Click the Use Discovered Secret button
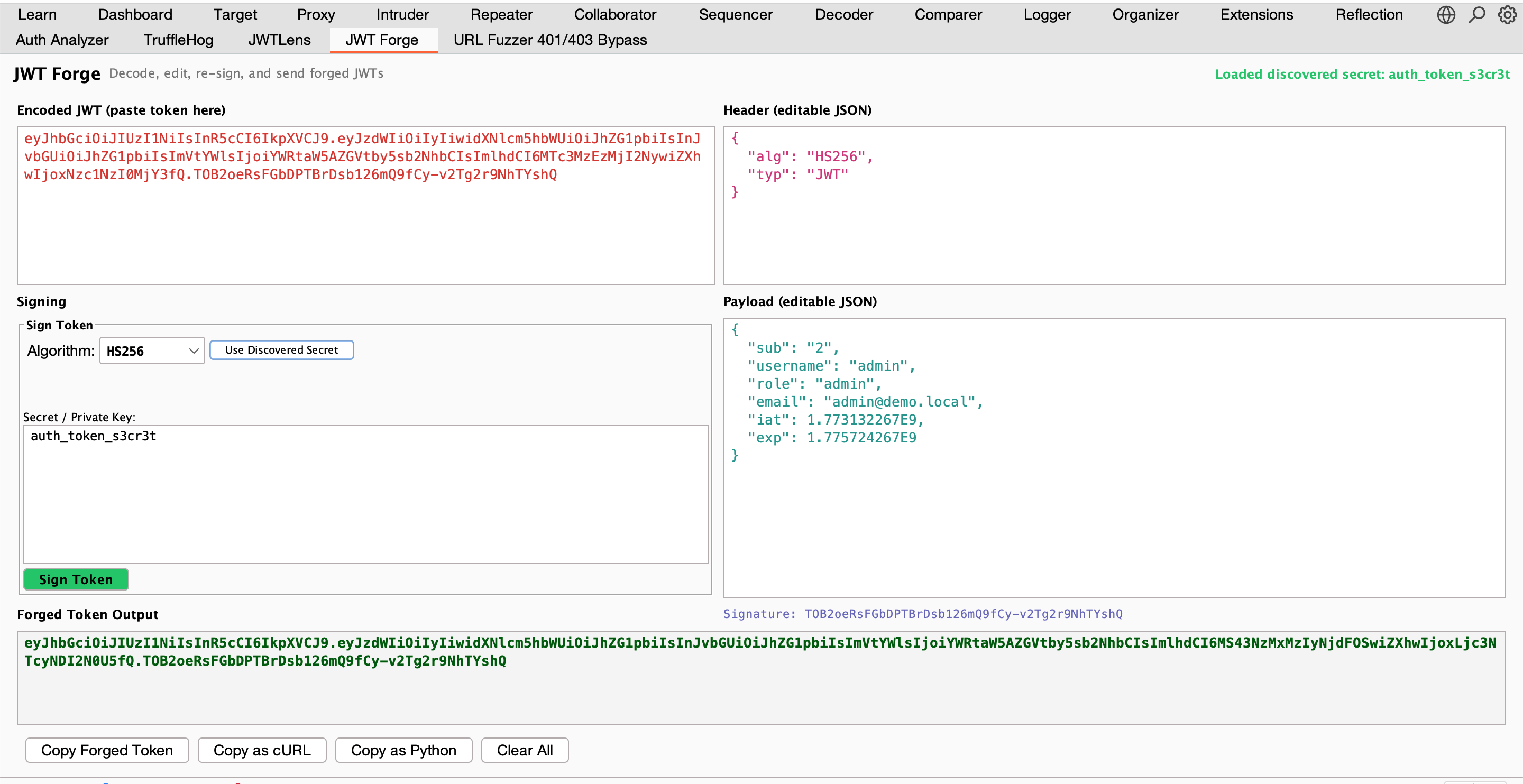The width and height of the screenshot is (1523, 784). pos(281,349)
